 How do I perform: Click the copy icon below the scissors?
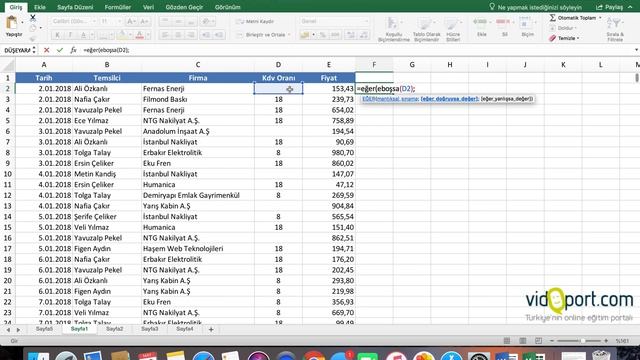coord(33,28)
